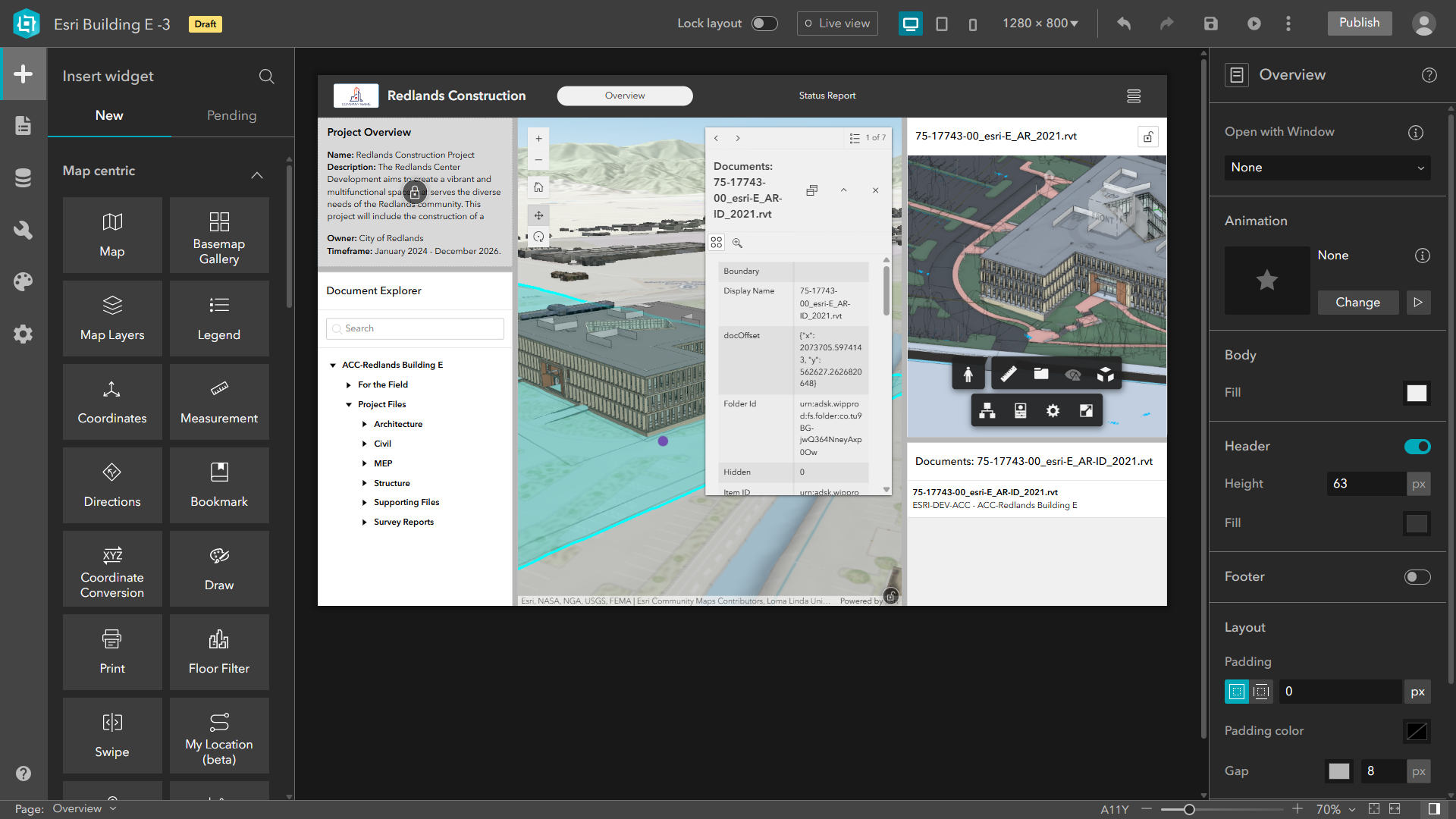Click the fullscreen expand icon in the lower viewer toolbar
This screenshot has height=819, width=1456.
[x=1086, y=410]
